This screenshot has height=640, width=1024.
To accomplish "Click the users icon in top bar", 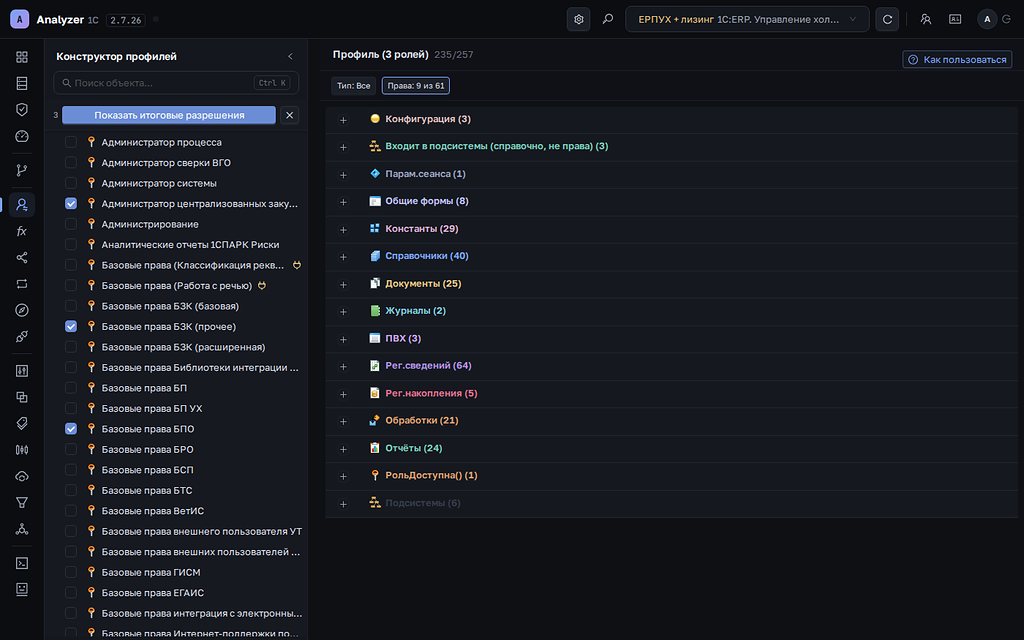I will click(x=926, y=20).
